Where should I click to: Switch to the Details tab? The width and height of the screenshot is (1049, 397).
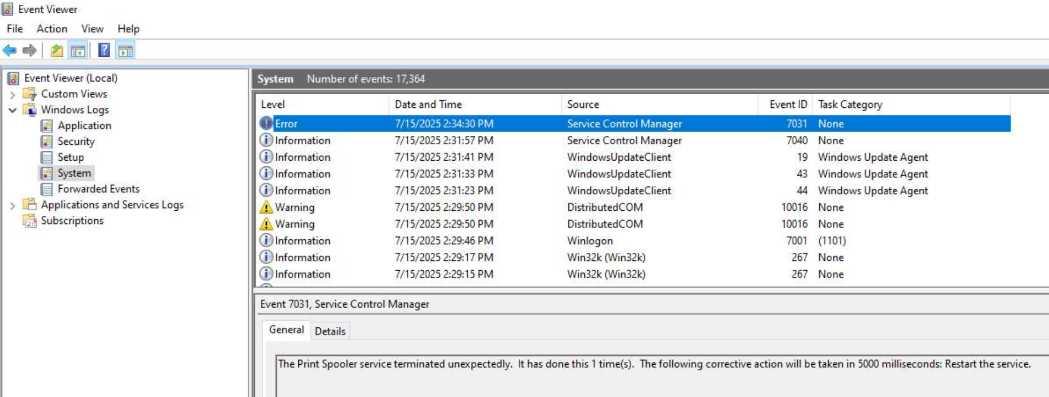[x=330, y=331]
